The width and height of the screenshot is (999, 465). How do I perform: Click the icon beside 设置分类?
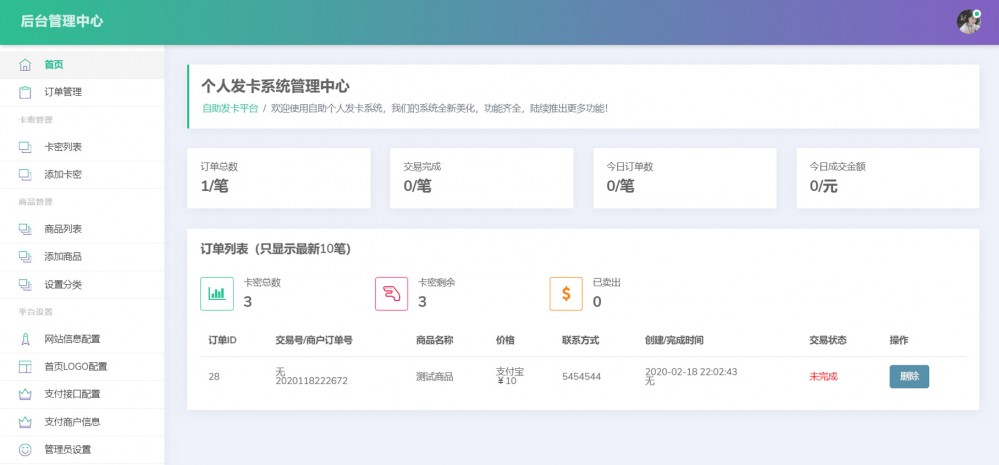coord(25,285)
